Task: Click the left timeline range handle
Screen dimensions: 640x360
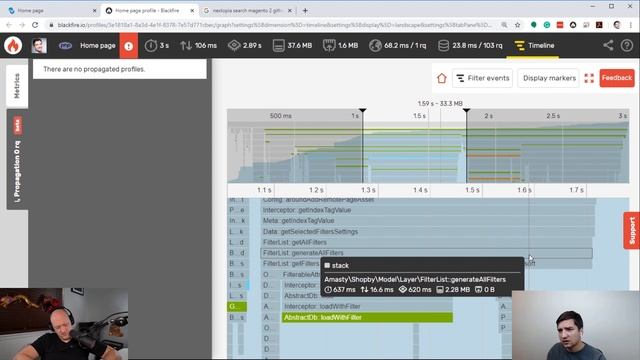Action: [x=362, y=111]
